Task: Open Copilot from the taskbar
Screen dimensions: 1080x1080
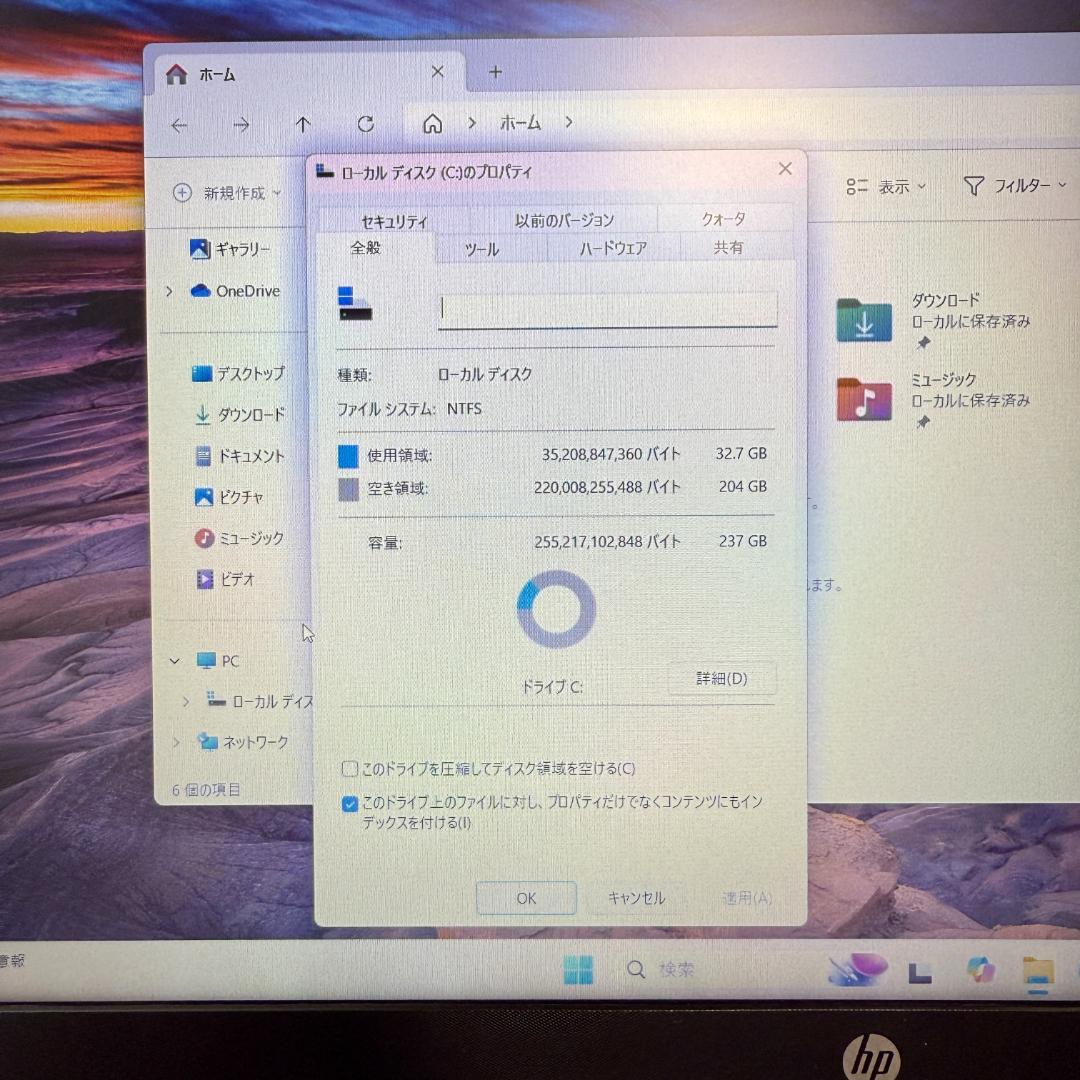Action: coord(978,969)
